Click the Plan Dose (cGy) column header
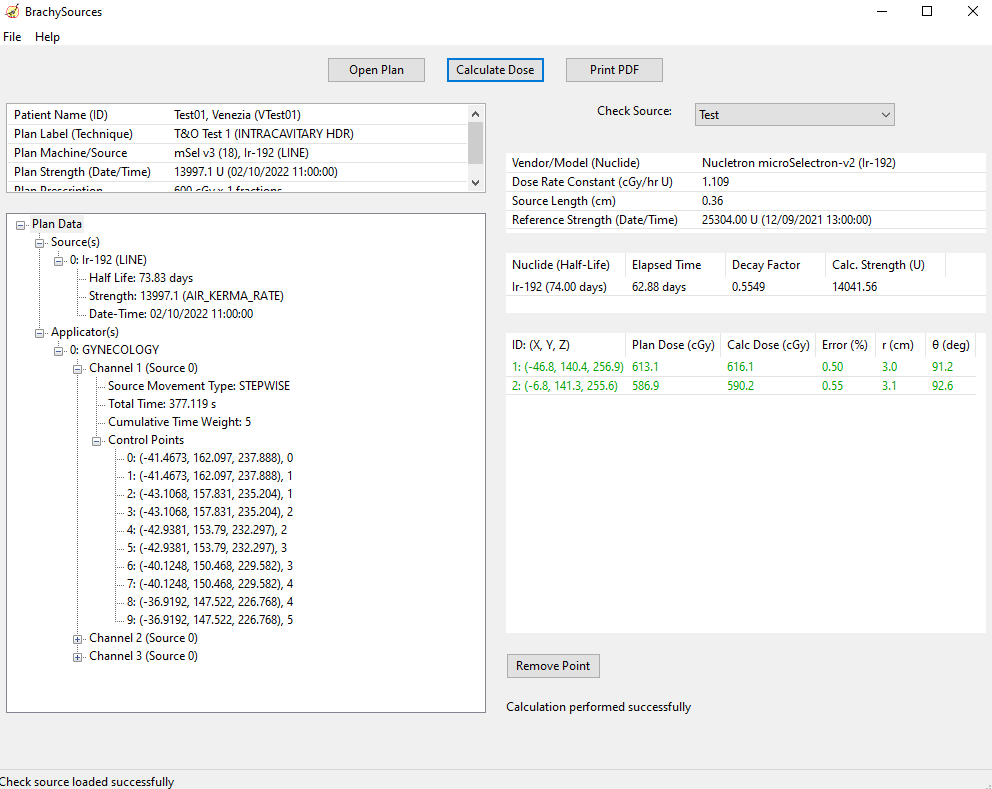The image size is (992, 789). [x=673, y=345]
